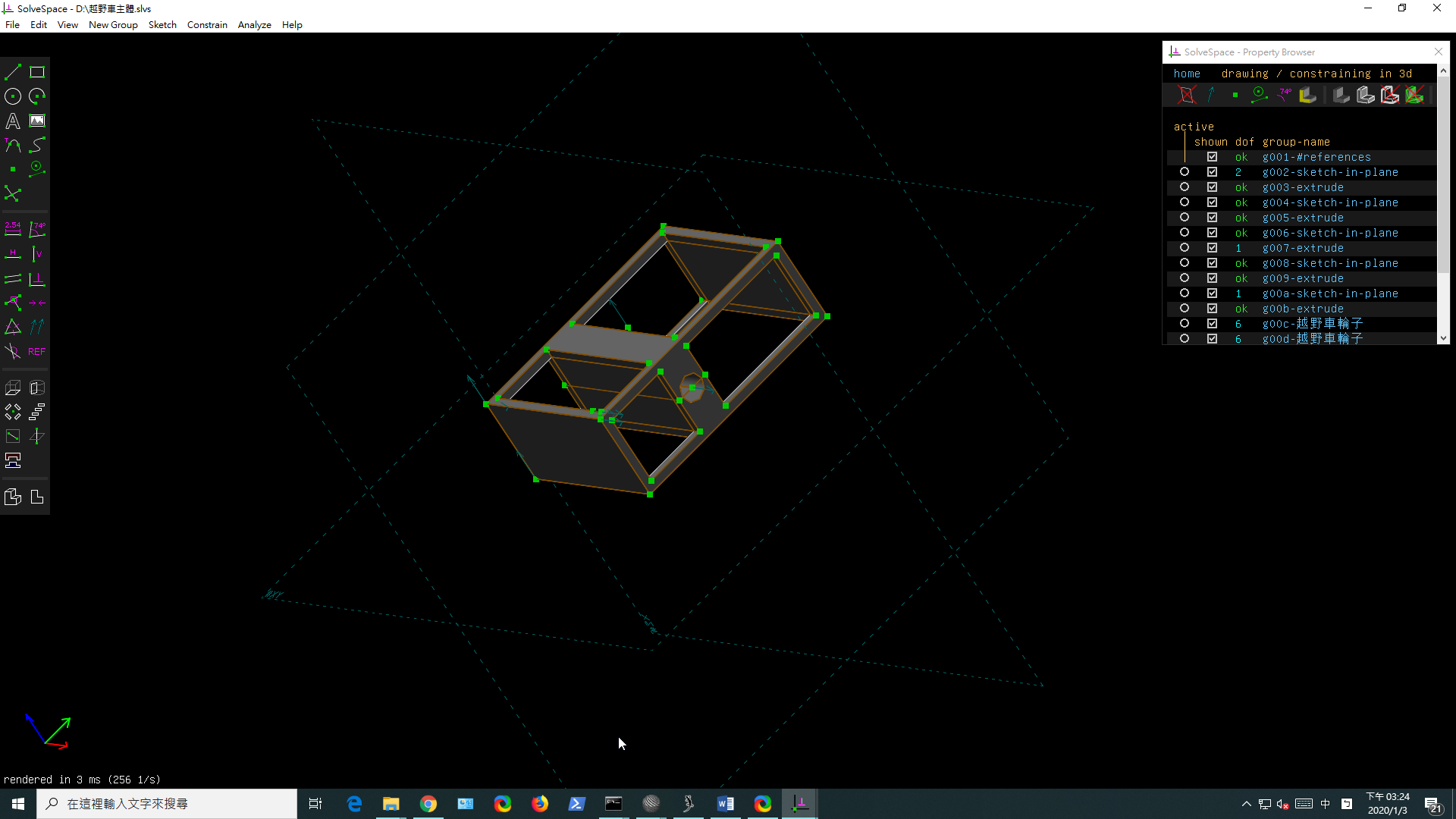The width and height of the screenshot is (1456, 819).
Task: Click the home link in Property Browser
Action: (1187, 74)
